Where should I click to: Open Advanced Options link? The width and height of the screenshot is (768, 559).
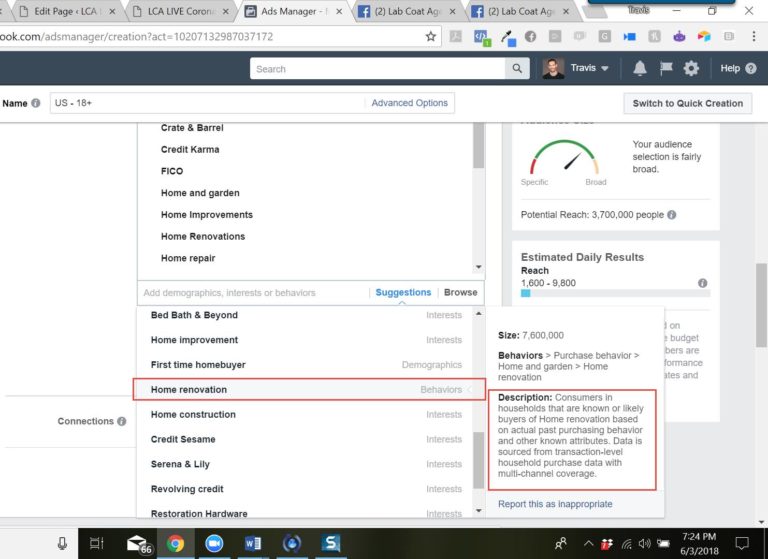tap(409, 103)
